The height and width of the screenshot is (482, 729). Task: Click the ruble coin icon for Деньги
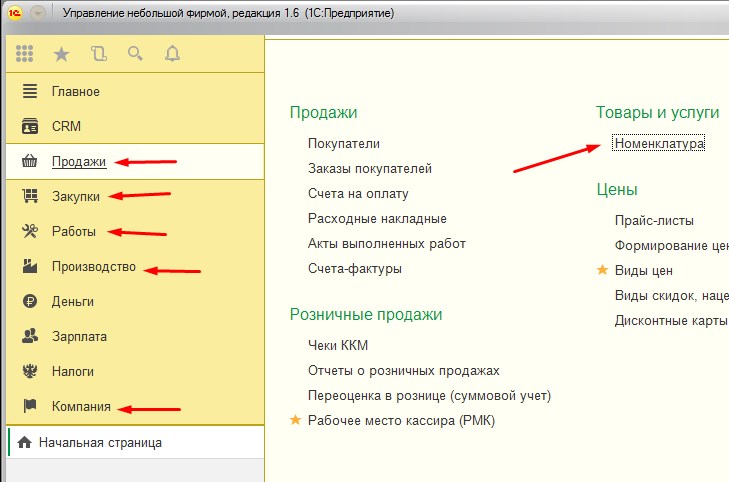click(x=30, y=301)
